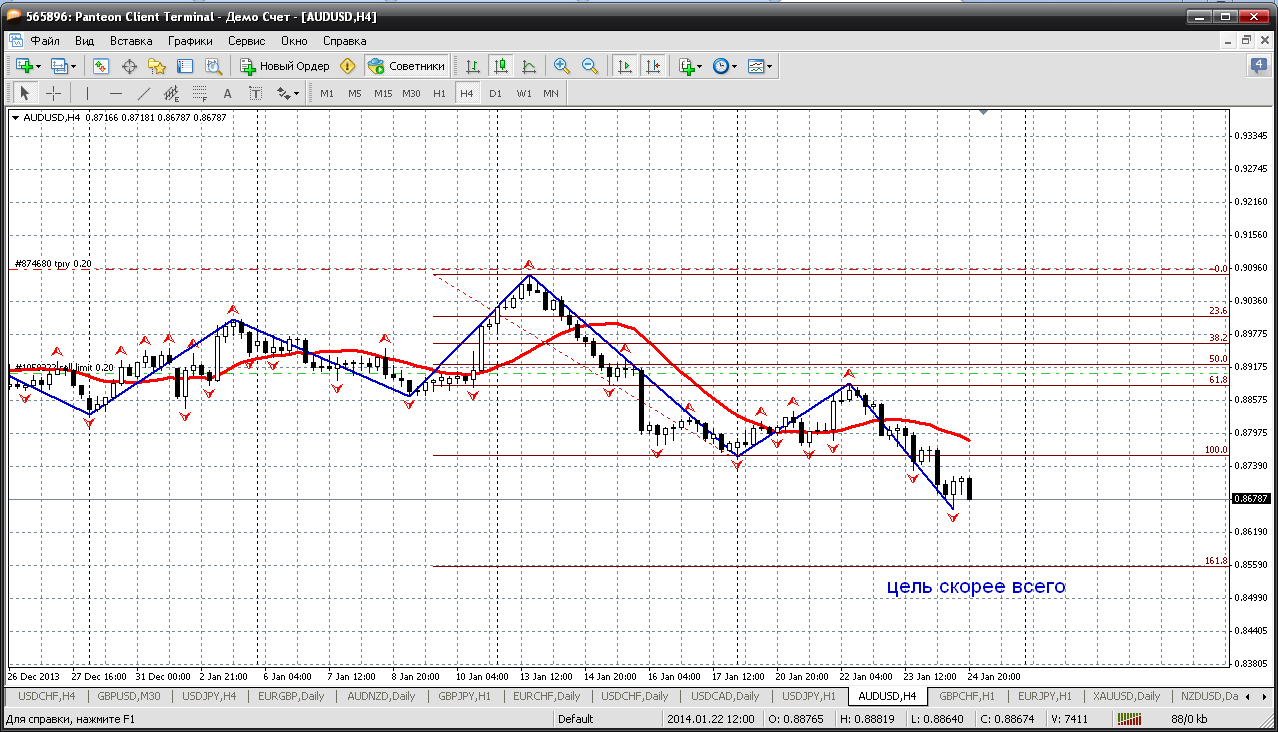Image resolution: width=1278 pixels, height=732 pixels.
Task: Toggle chart auto scroll button
Action: click(625, 66)
